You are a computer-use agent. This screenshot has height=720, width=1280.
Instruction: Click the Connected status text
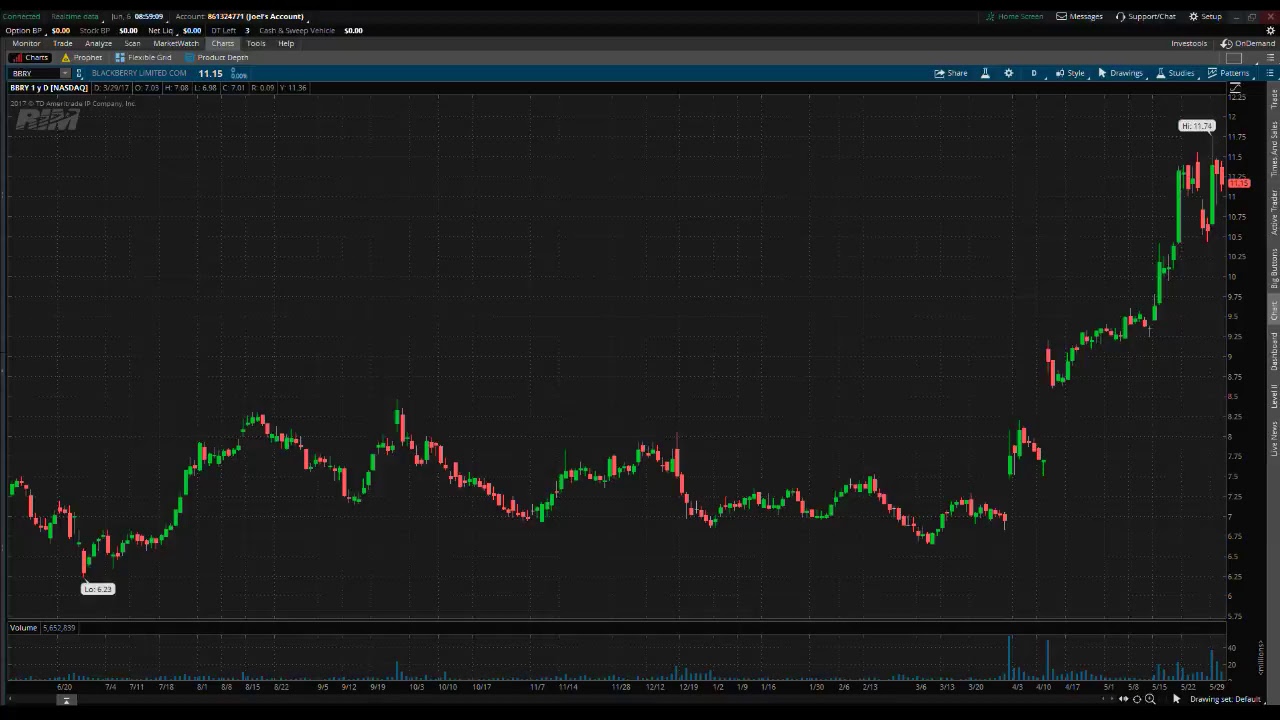pos(21,16)
